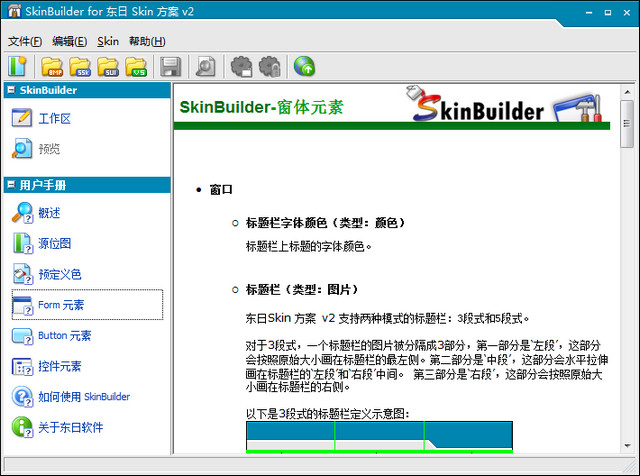Open 如何使用 SkinBuilder link
The image size is (640, 476).
point(84,397)
